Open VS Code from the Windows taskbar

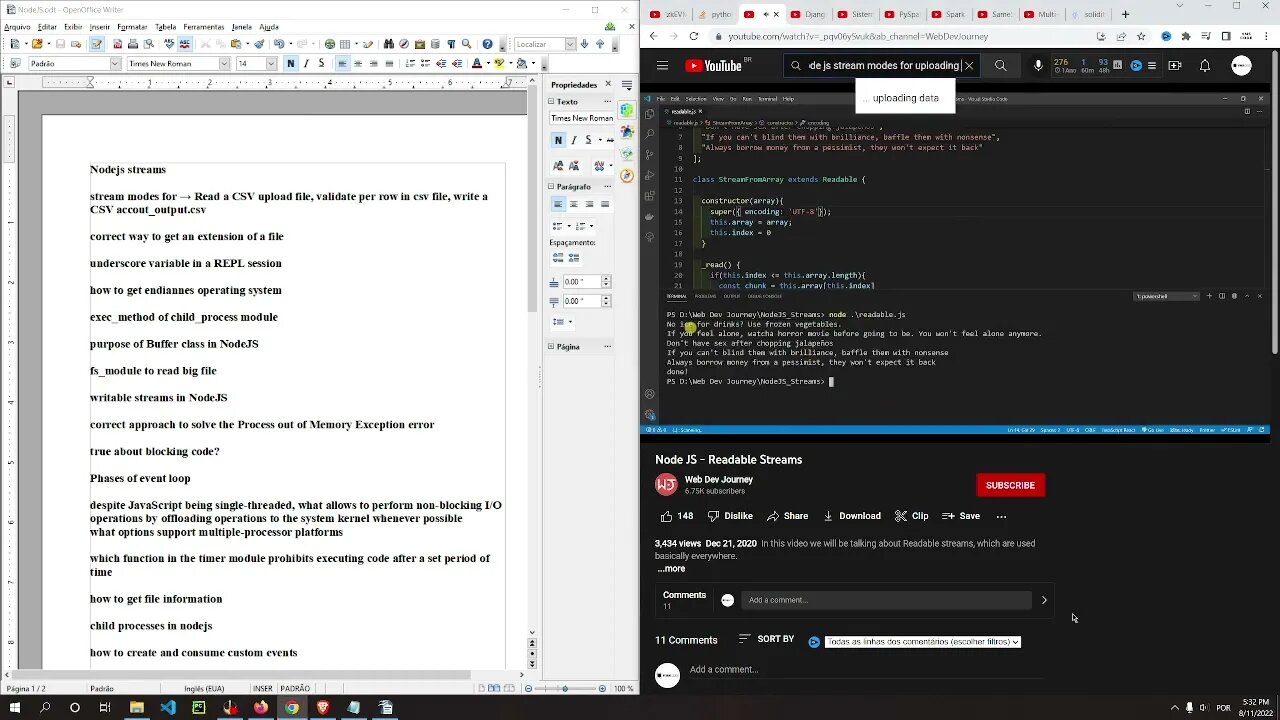pyautogui.click(x=167, y=707)
